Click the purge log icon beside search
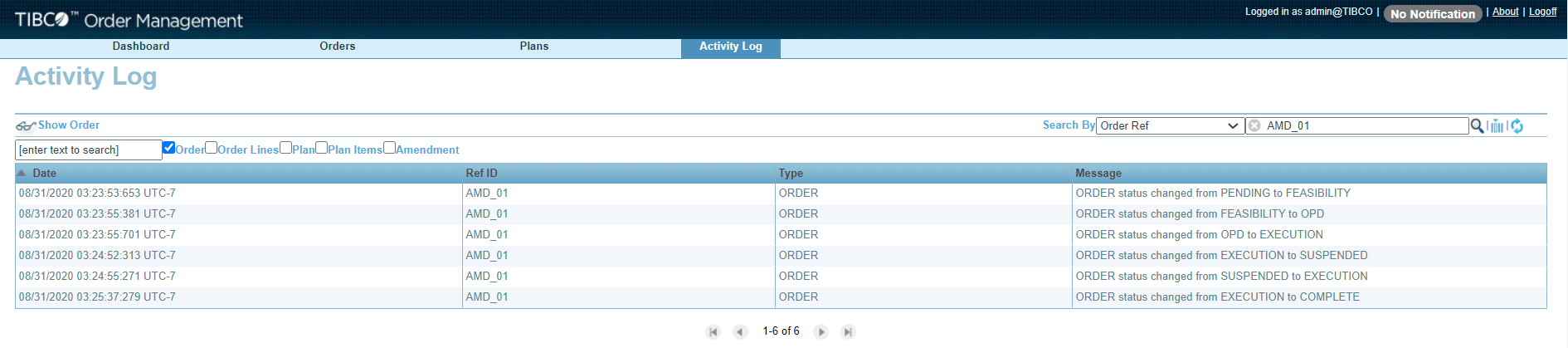1568x348 pixels. tap(1497, 125)
